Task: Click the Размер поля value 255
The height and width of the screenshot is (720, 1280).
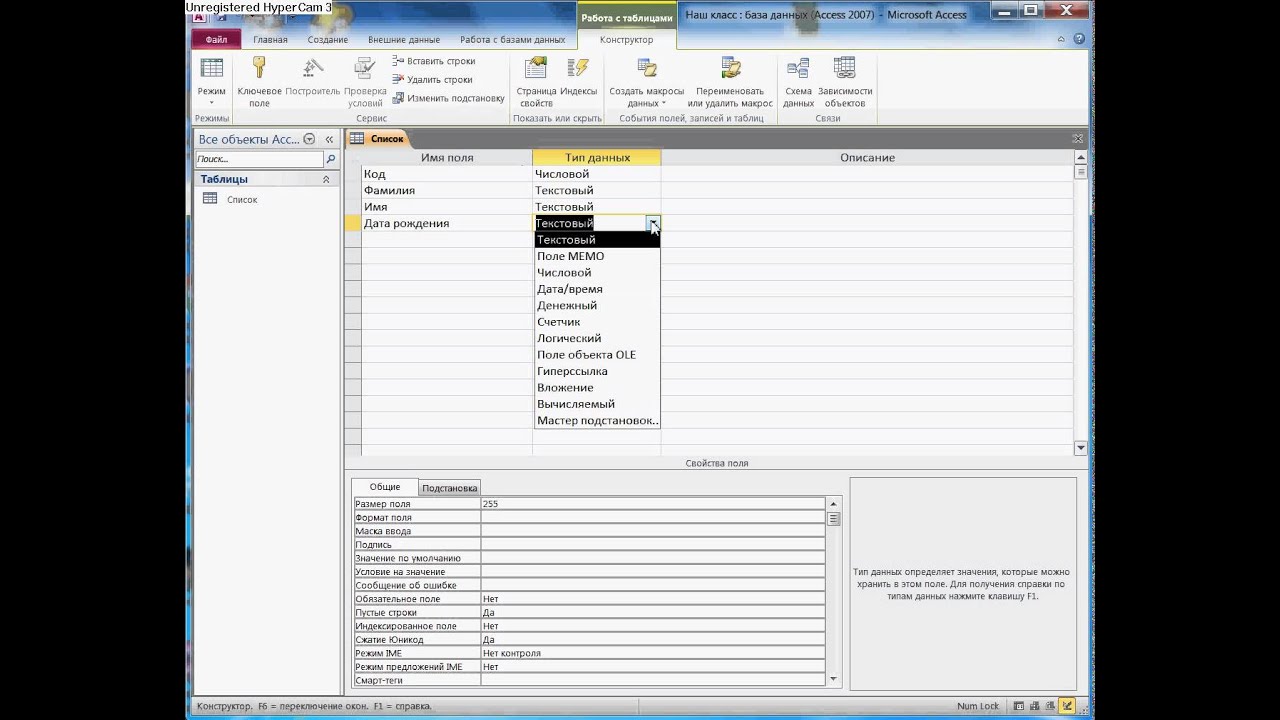Action: 653,504
